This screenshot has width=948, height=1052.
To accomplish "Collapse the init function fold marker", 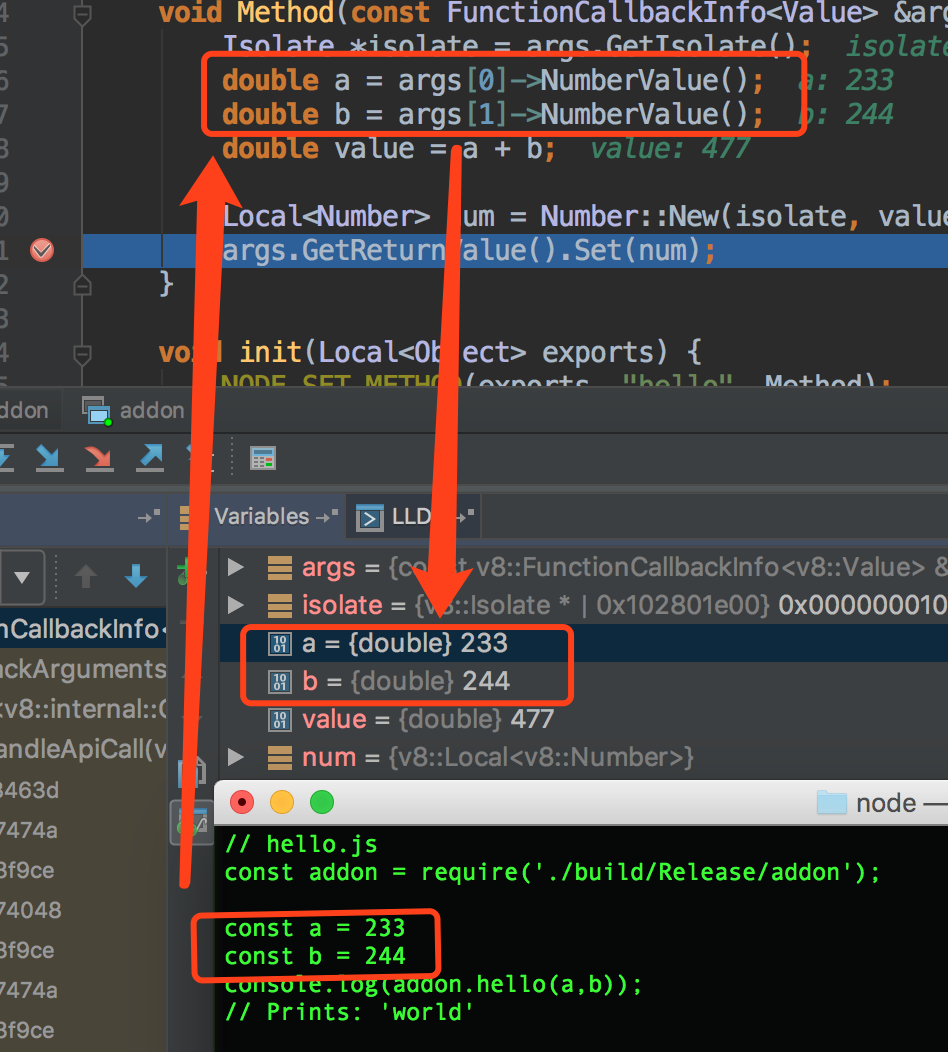I will point(82,354).
